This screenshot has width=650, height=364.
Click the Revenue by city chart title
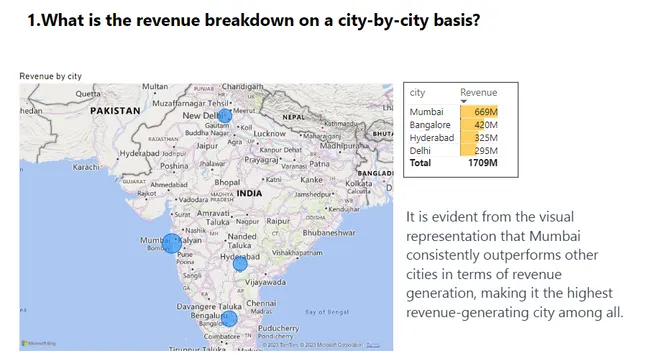click(x=51, y=76)
